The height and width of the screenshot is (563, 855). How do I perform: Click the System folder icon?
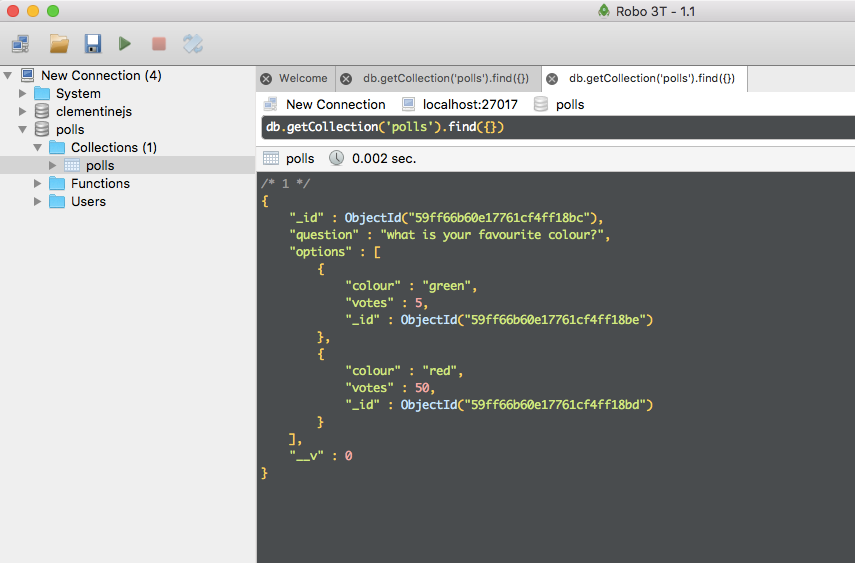pos(42,93)
